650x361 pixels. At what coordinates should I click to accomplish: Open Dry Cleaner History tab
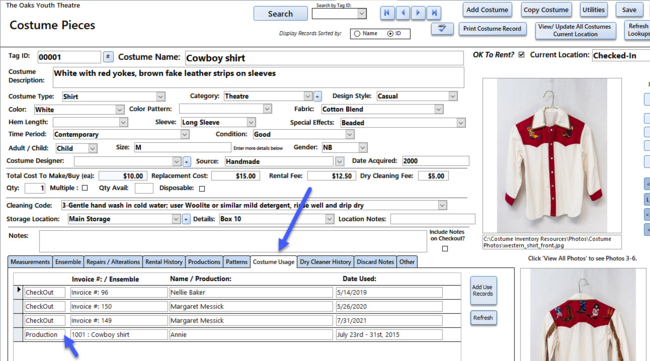tap(325, 262)
